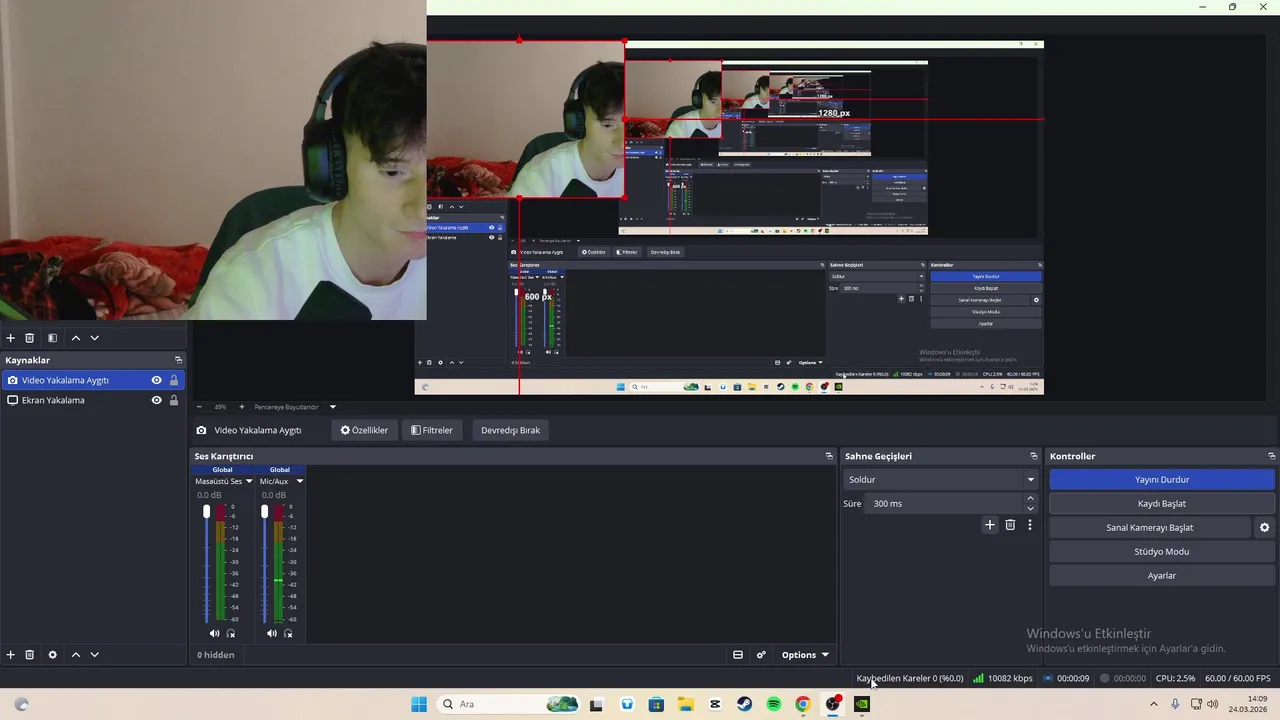Viewport: 1280px width, 720px height.
Task: Show hidden system tray icons chevron
Action: tap(1153, 704)
